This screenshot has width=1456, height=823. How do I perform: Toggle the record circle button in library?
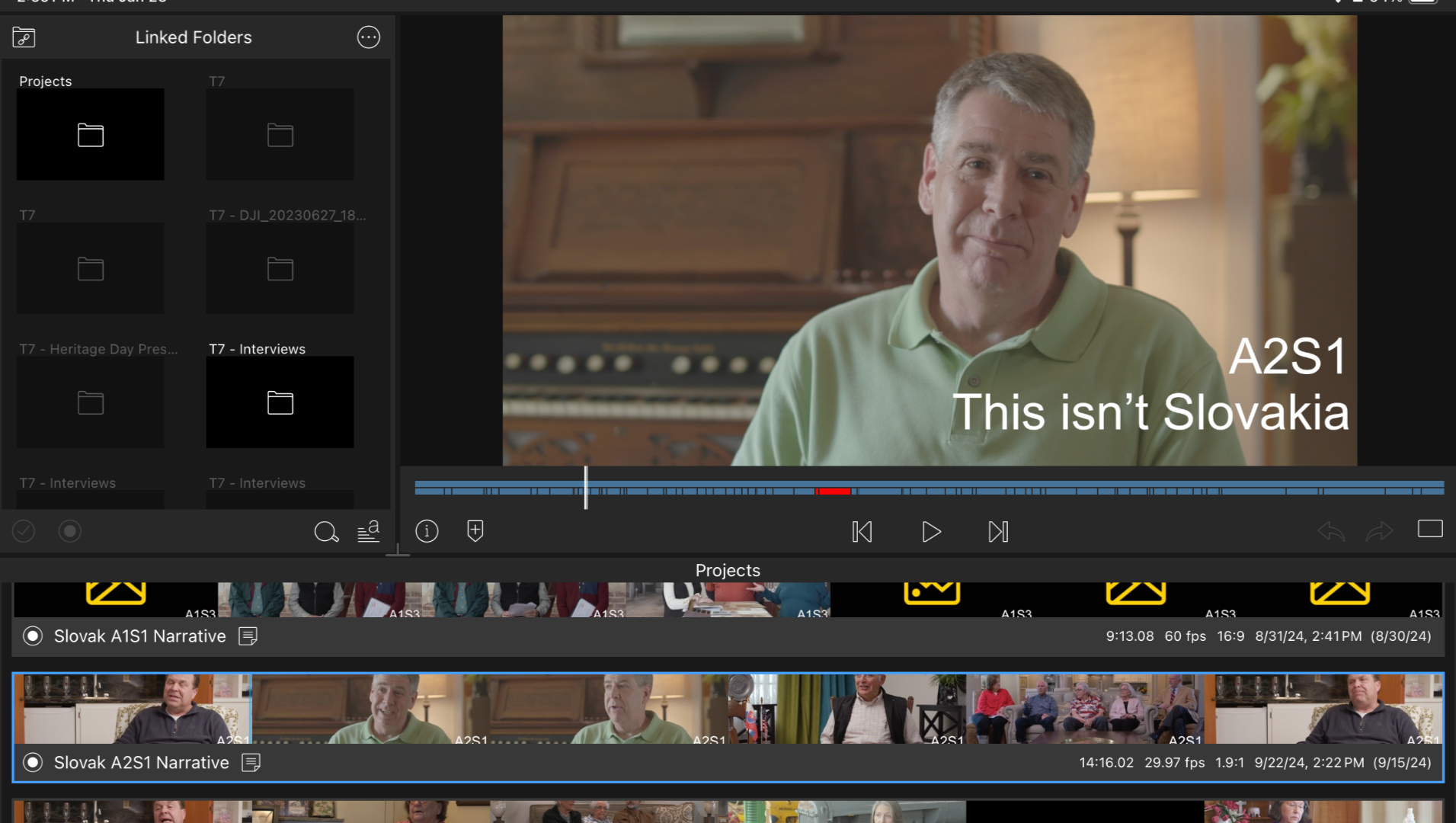pyautogui.click(x=70, y=531)
